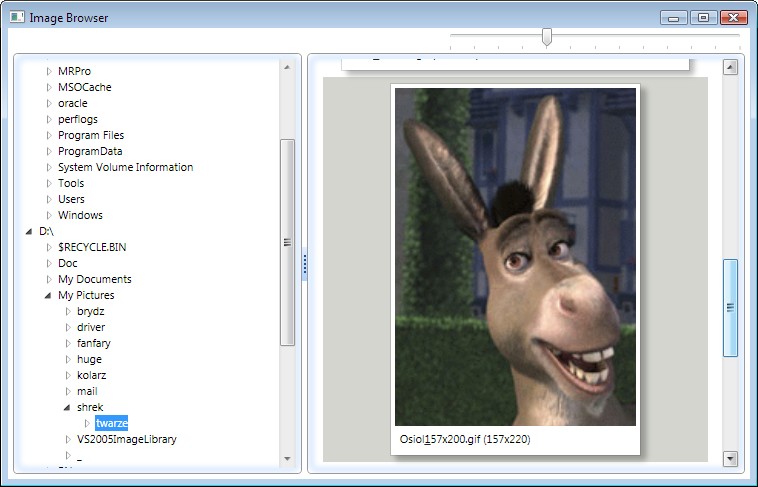Screen dimensions: 758x487
Task: Expand the kolarz folder arrow
Action: pos(68,375)
